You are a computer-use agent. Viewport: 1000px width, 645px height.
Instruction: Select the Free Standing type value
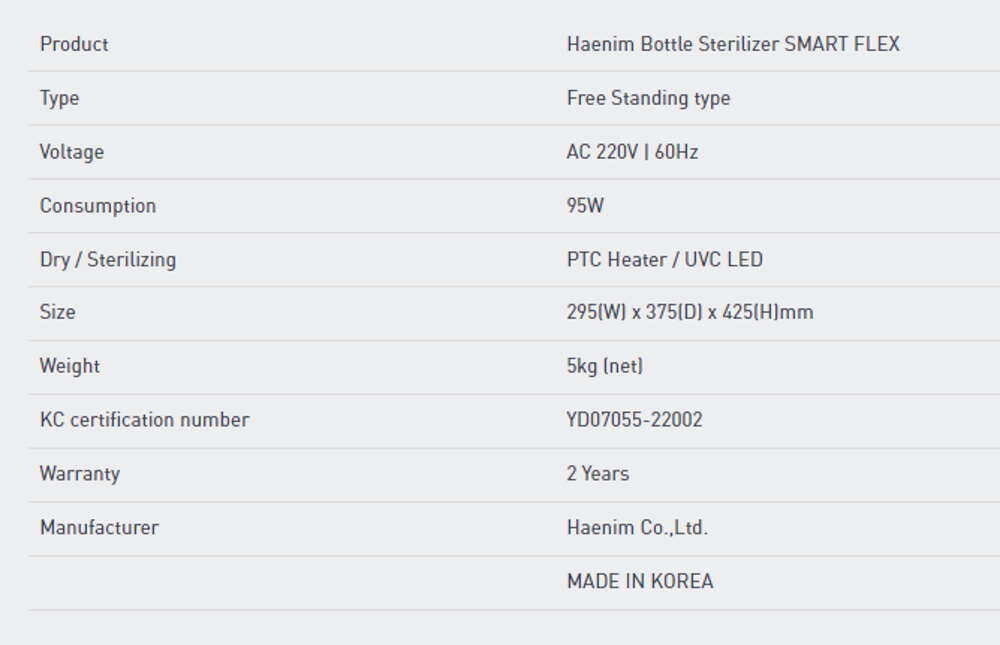coord(648,98)
